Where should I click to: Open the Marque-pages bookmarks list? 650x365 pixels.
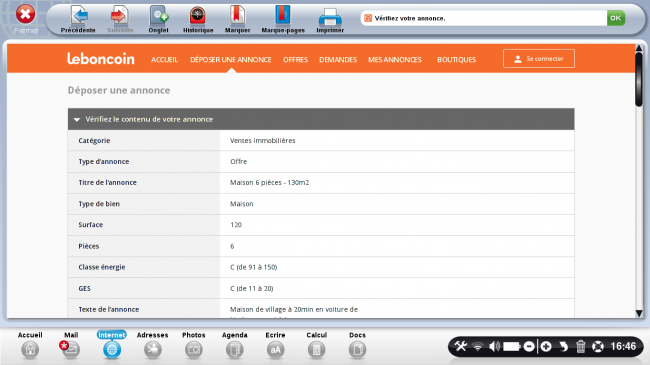point(283,19)
